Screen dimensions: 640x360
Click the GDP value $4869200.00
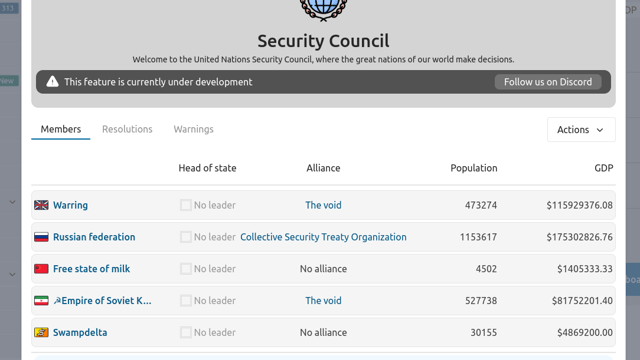(x=585, y=332)
